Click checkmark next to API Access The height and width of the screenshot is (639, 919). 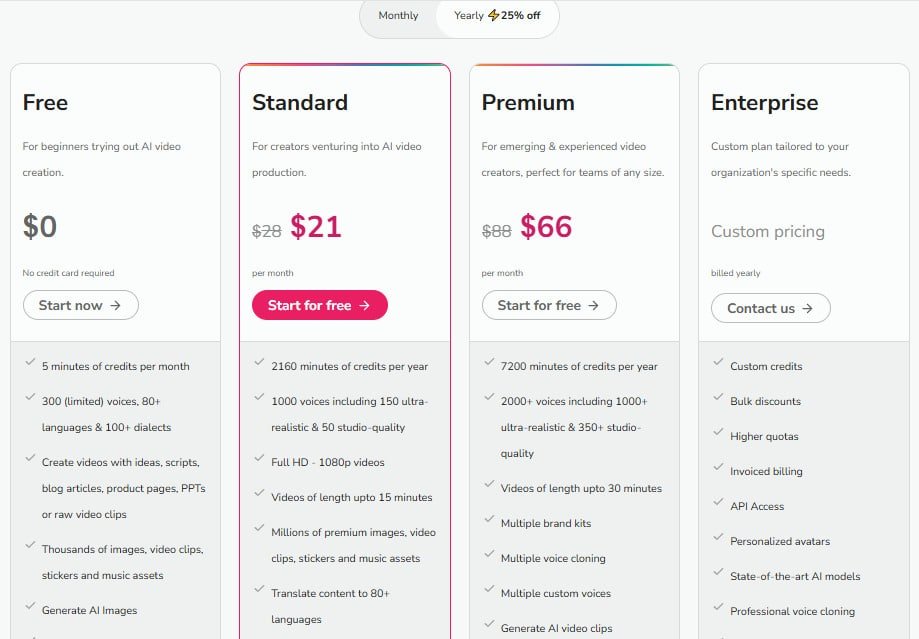(718, 502)
